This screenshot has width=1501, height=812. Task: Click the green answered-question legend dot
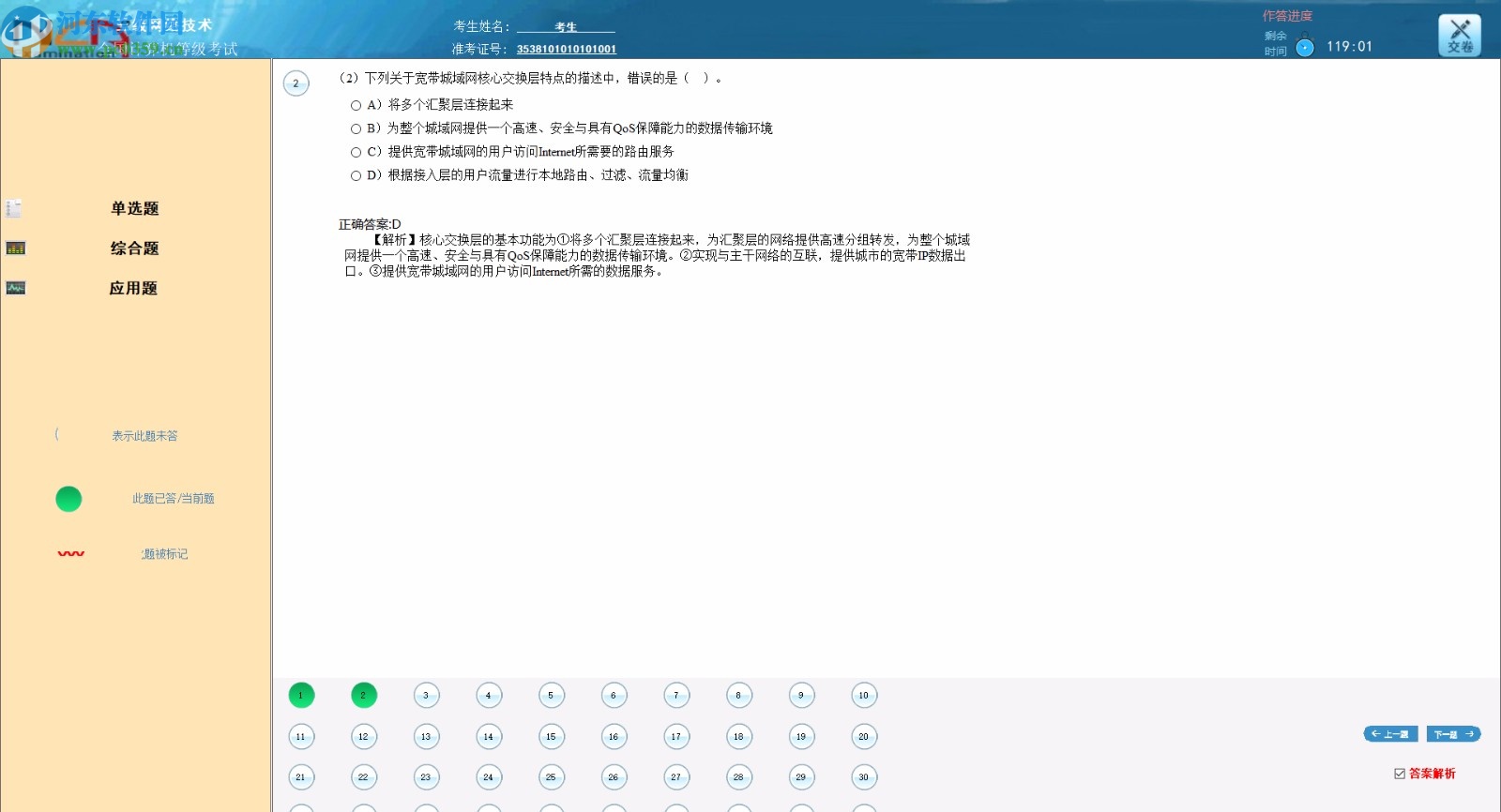pyautogui.click(x=68, y=499)
